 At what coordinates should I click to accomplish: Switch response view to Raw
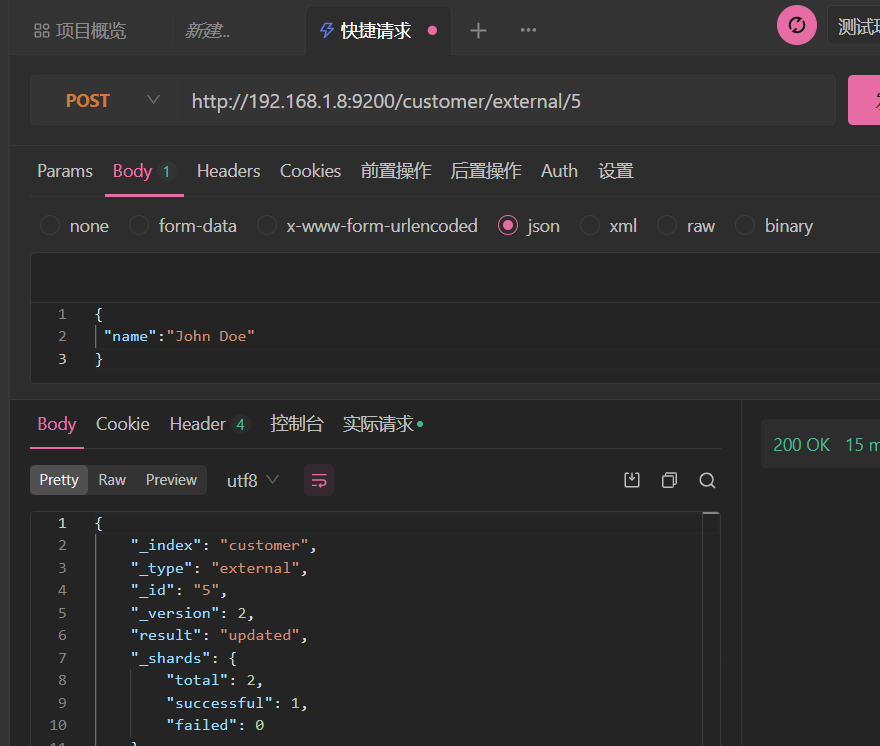(112, 480)
